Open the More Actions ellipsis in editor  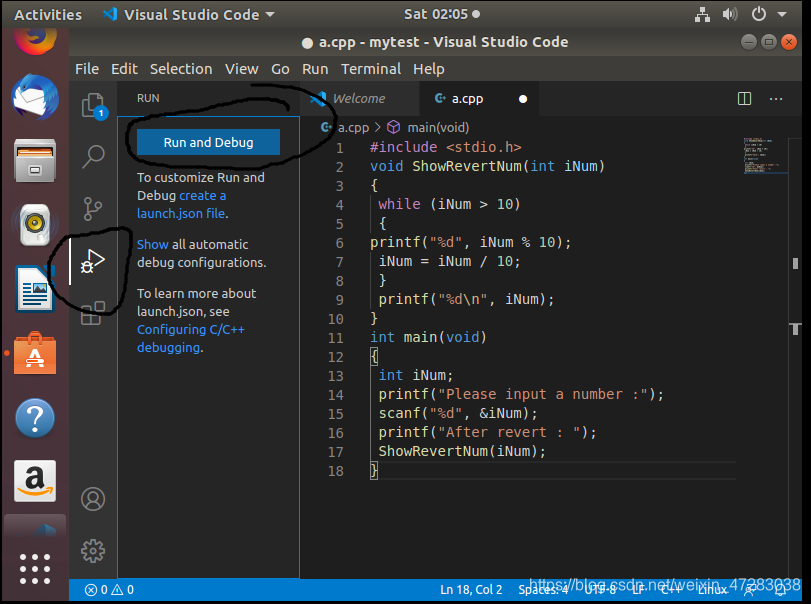coord(776,98)
